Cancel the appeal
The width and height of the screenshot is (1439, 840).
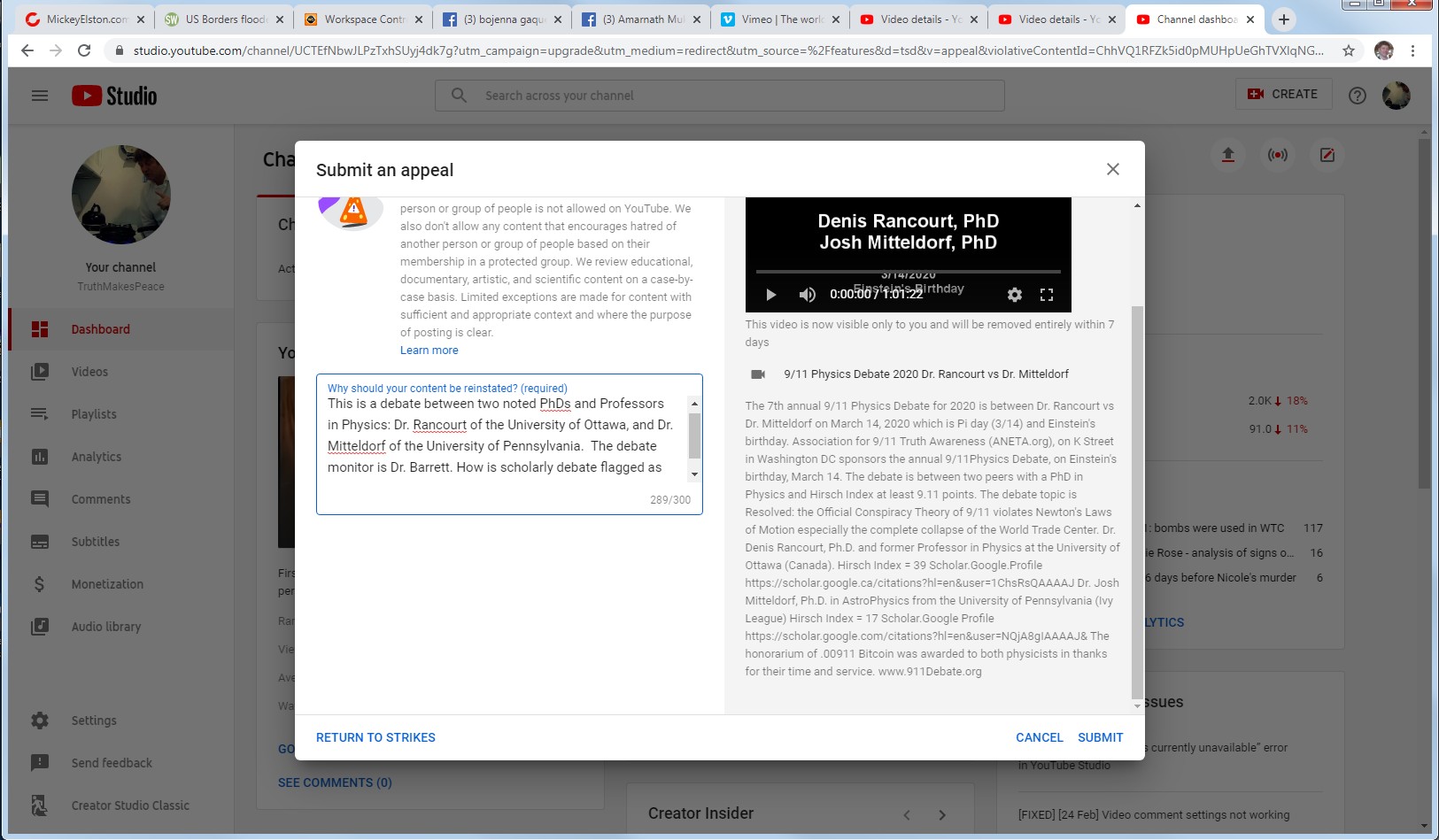pos(1039,737)
